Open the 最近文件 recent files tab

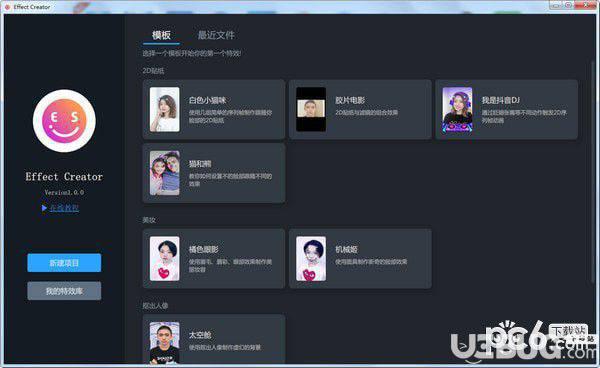coord(216,35)
